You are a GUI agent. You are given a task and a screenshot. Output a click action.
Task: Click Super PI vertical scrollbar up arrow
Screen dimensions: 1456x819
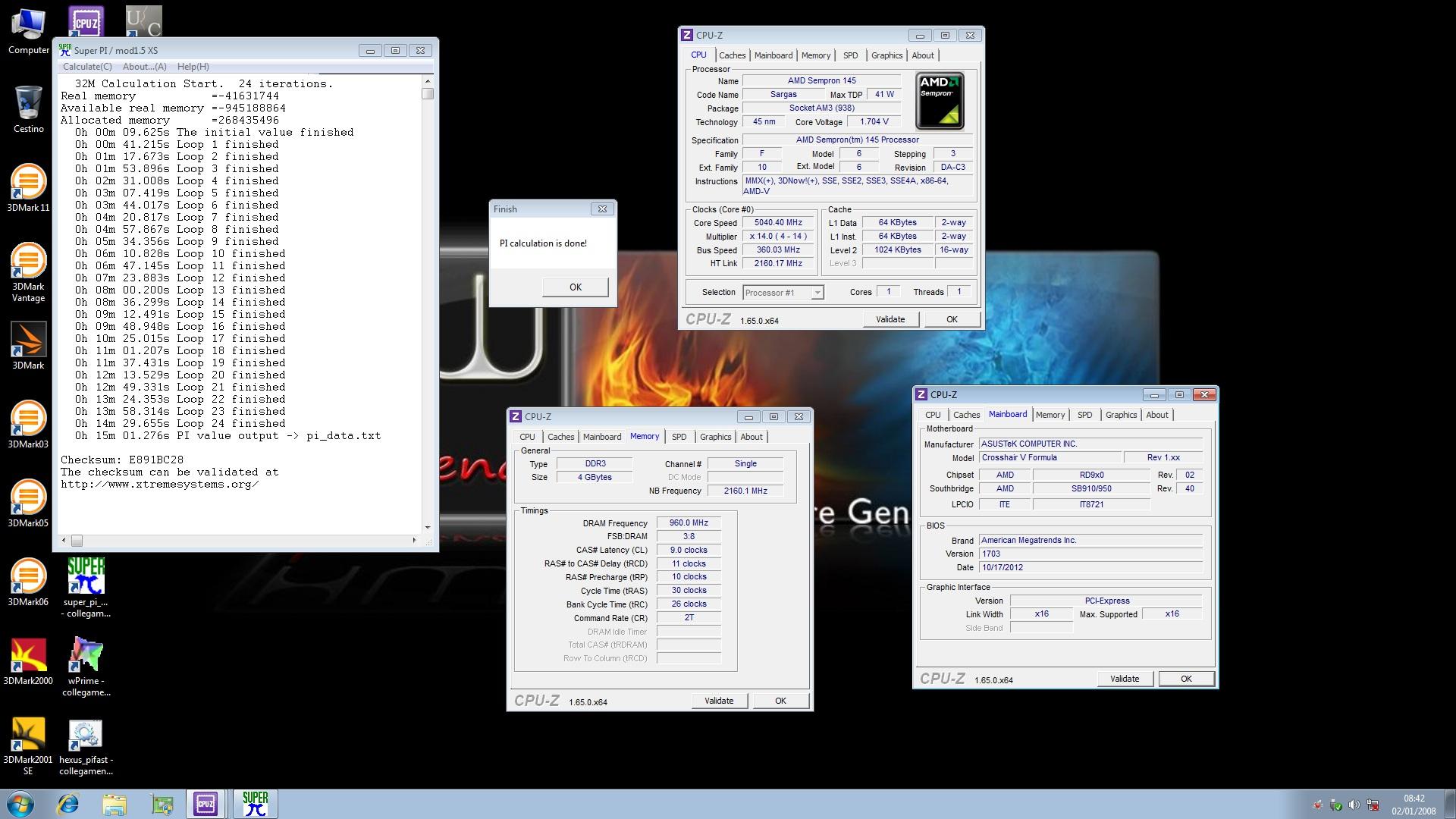coord(428,80)
